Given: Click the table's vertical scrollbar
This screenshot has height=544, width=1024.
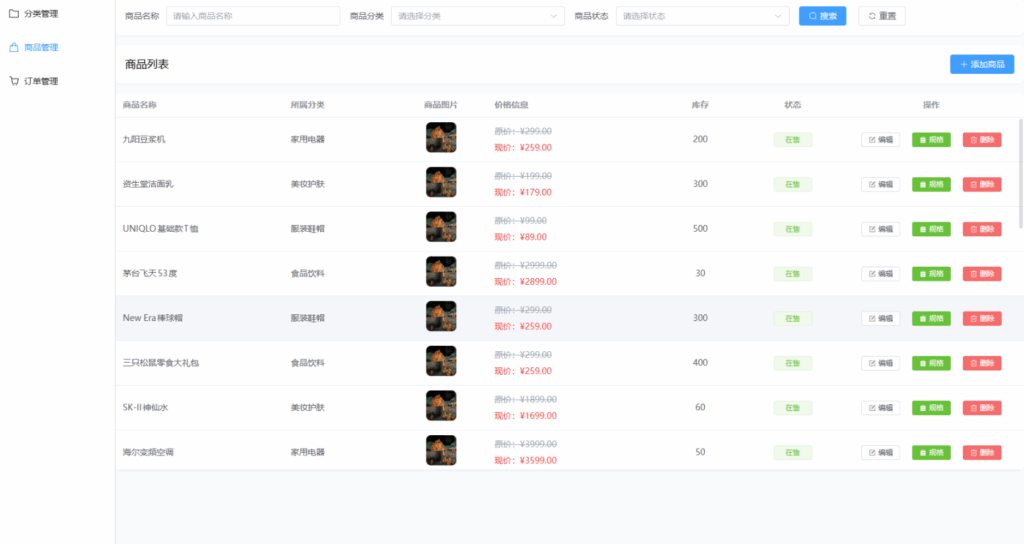Looking at the screenshot, I should coord(1020,173).
